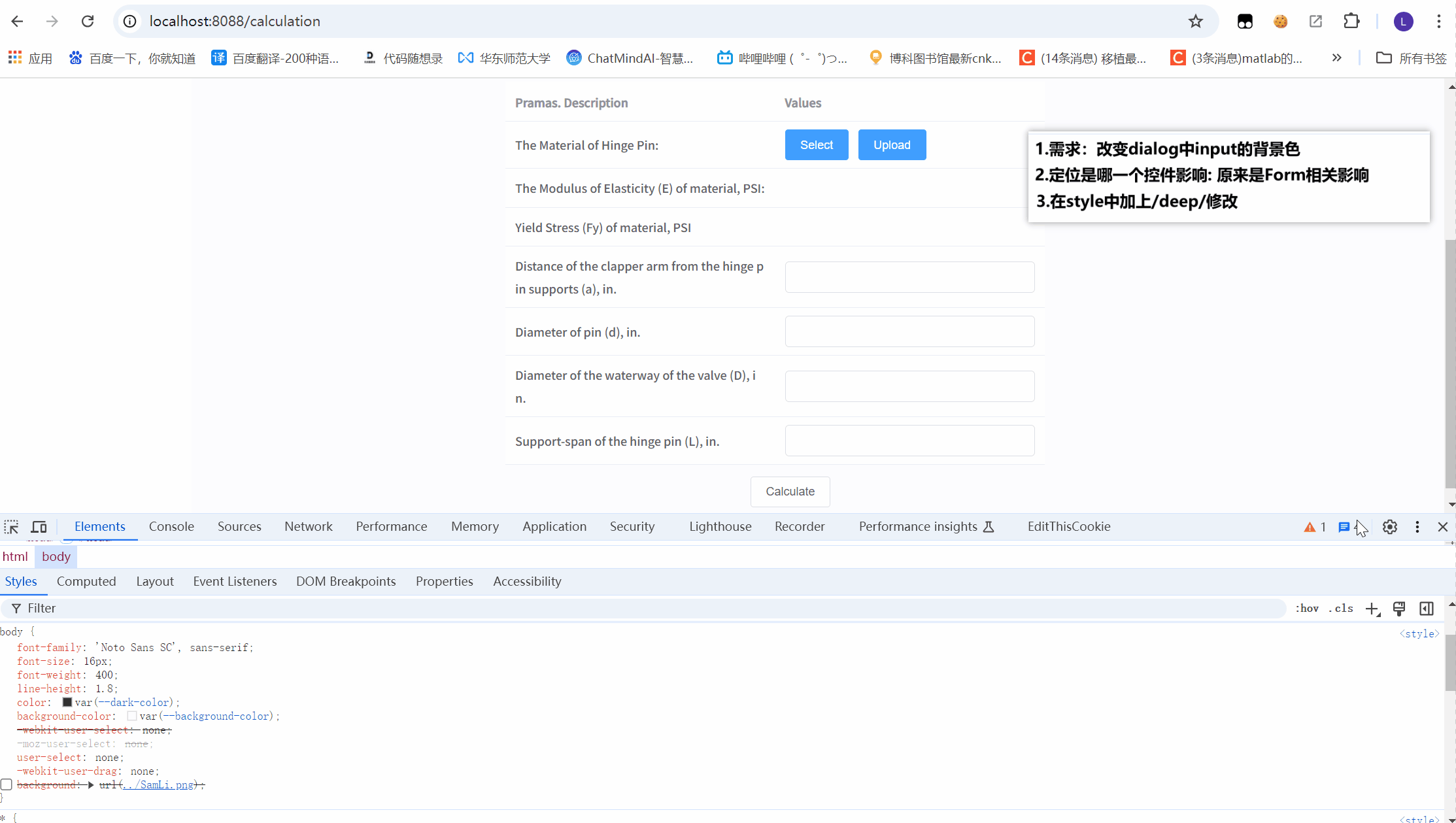Reload the page
Screen dimensions: 1456x823
(x=88, y=22)
